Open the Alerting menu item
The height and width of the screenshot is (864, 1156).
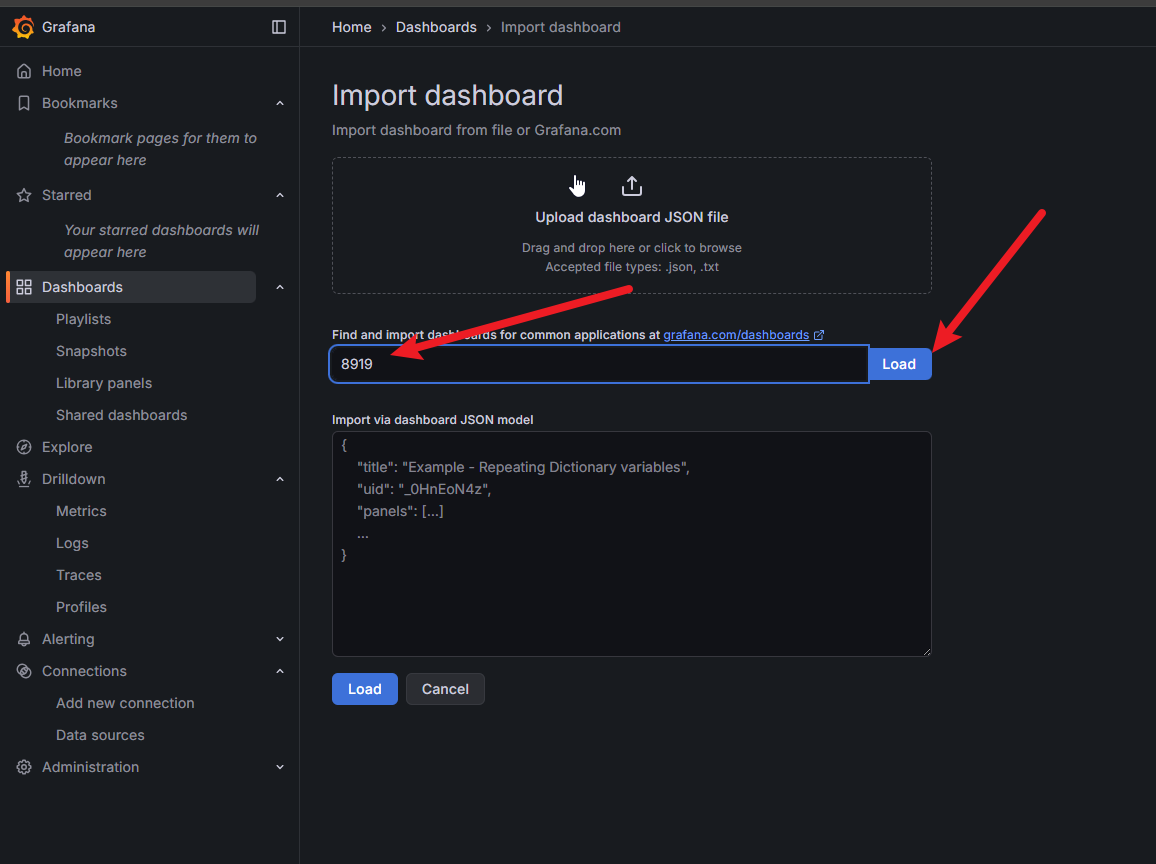point(68,639)
